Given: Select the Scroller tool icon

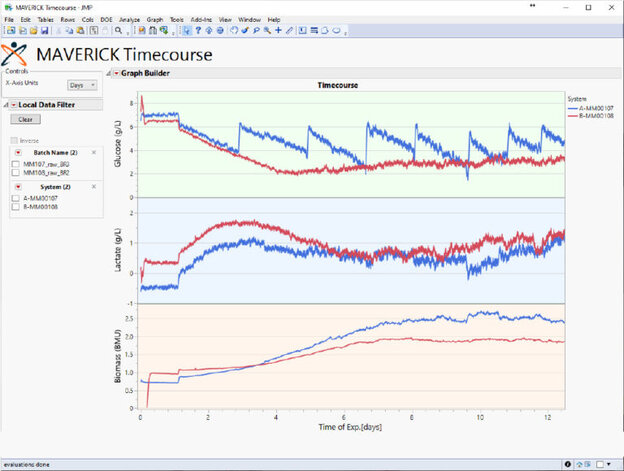Looking at the screenshot, I should pyautogui.click(x=220, y=30).
